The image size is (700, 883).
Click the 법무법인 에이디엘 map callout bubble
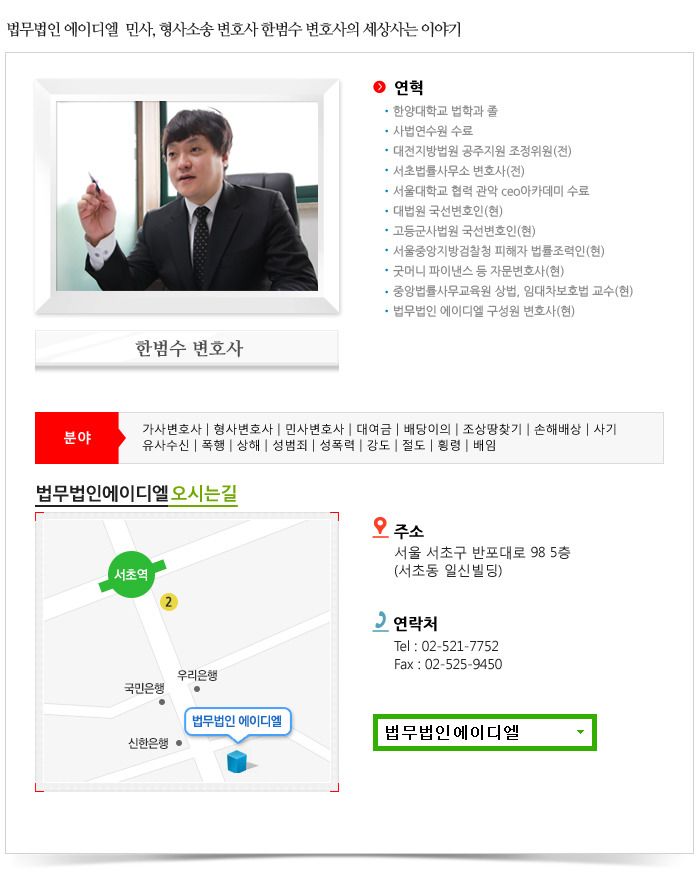238,721
